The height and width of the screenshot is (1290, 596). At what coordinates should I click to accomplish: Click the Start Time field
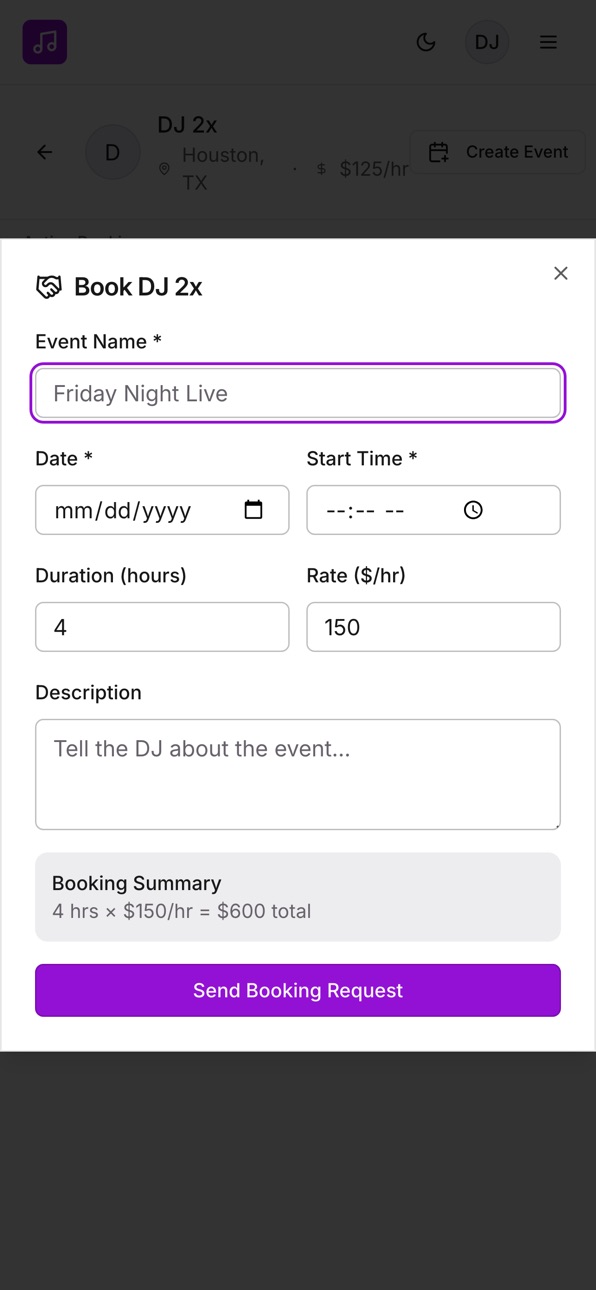tap(433, 510)
